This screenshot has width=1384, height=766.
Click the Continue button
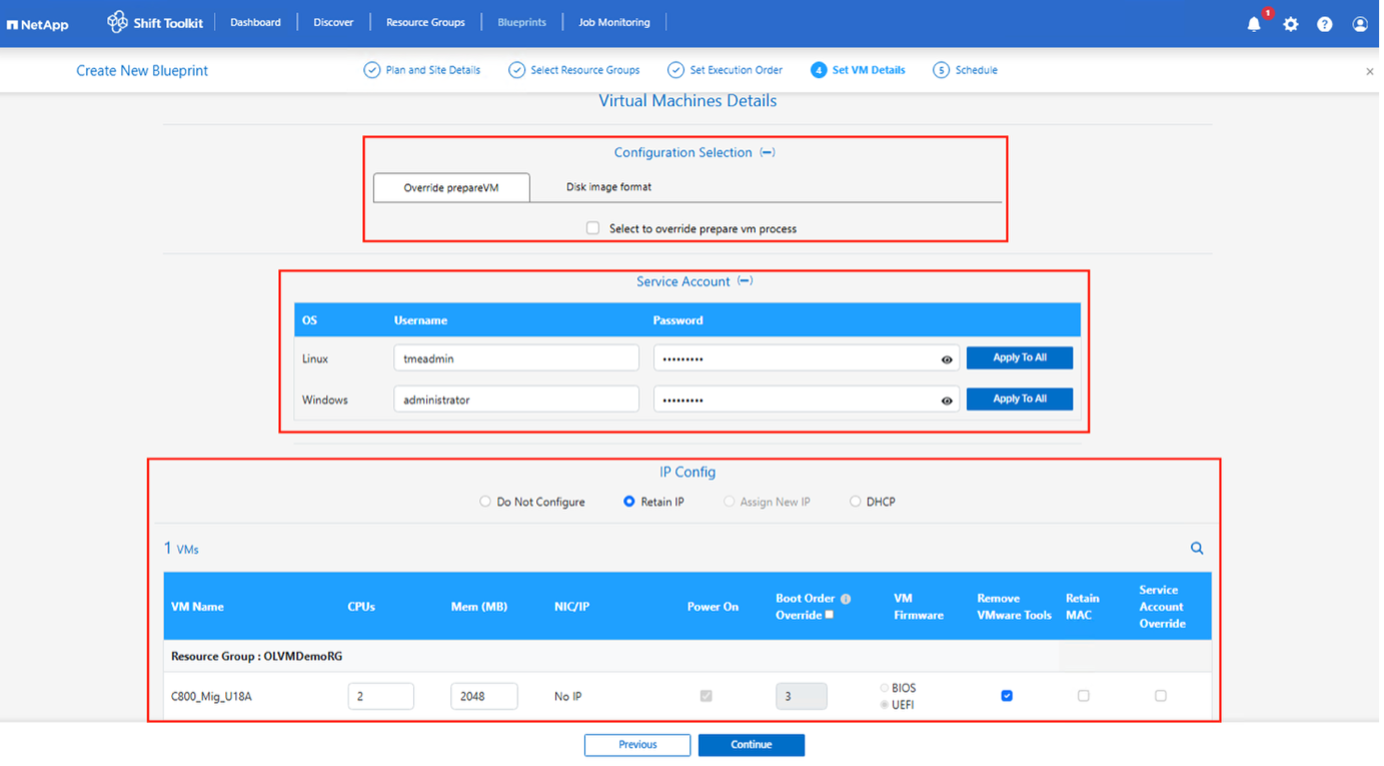point(751,745)
